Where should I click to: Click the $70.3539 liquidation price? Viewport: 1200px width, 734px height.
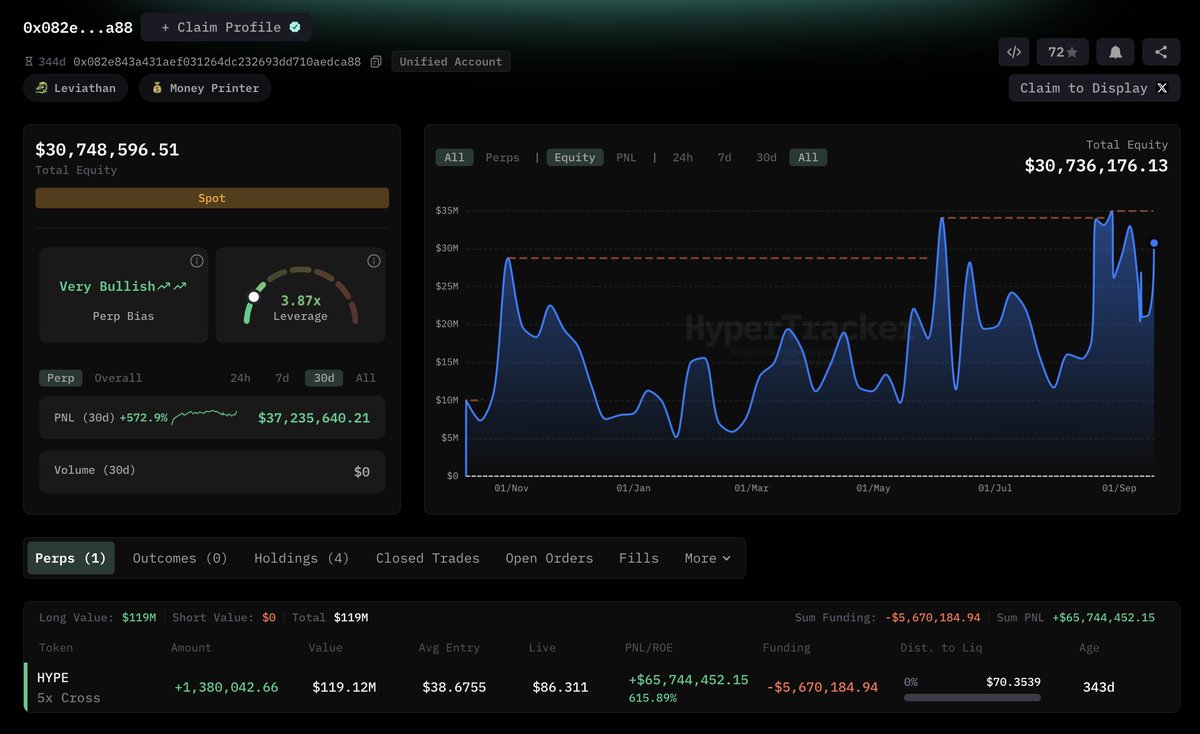point(1013,682)
